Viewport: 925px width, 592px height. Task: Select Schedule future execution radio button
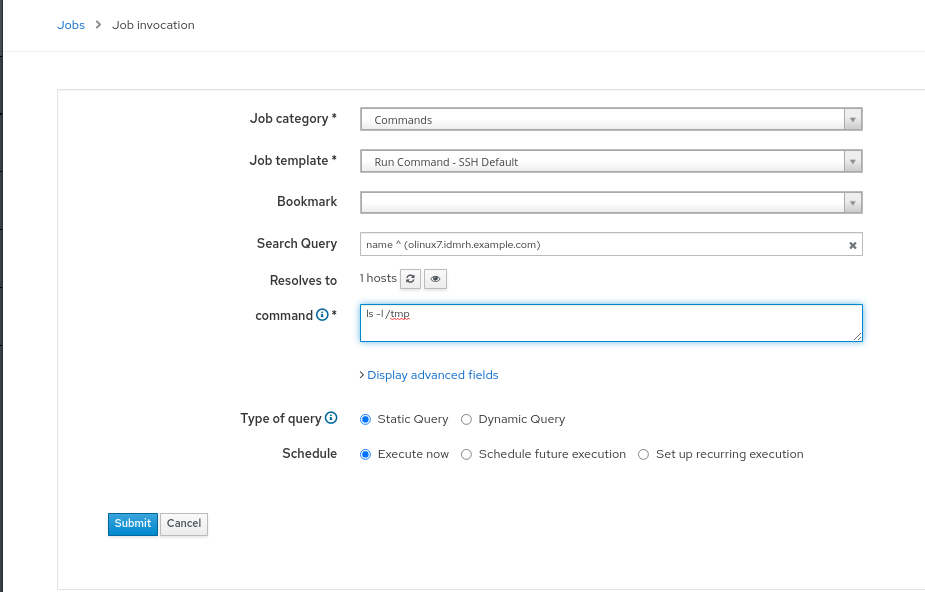[467, 454]
